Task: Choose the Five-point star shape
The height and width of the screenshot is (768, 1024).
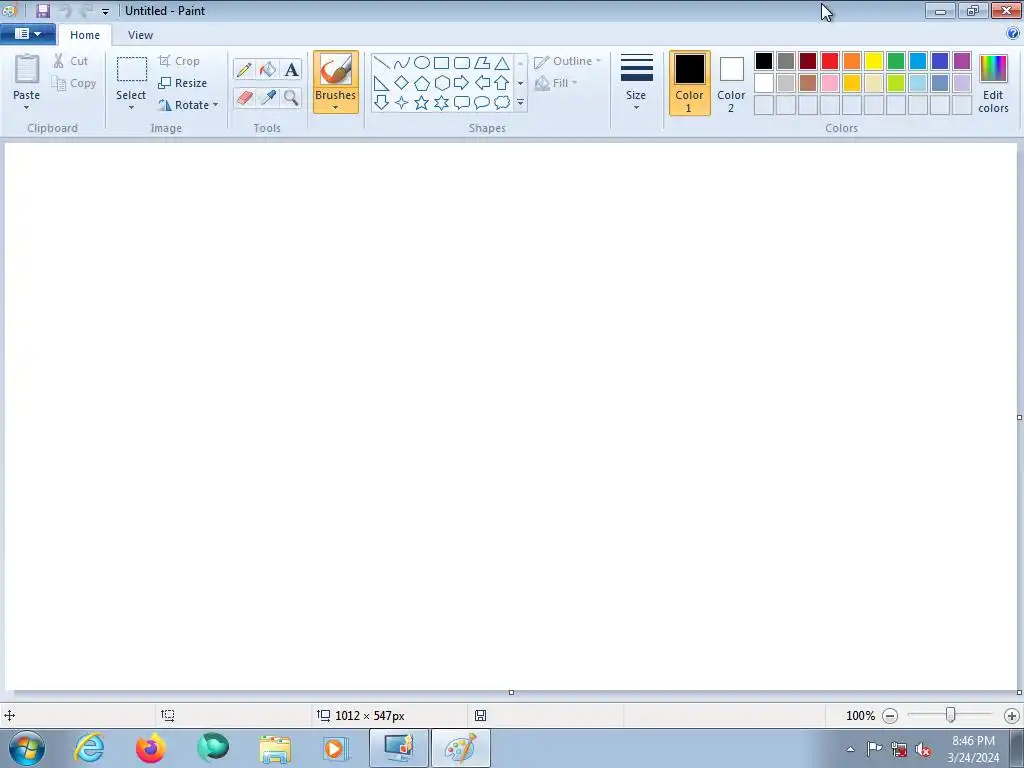Action: [x=422, y=103]
